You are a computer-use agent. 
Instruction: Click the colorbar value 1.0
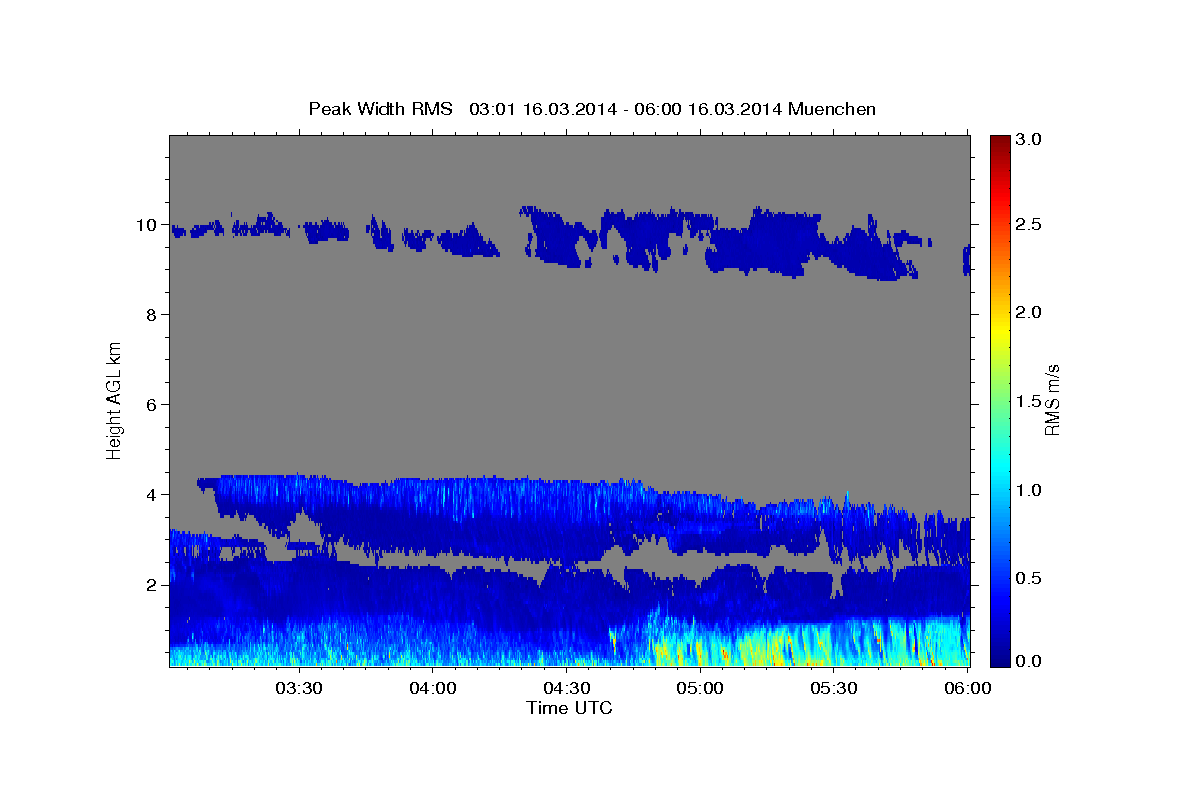point(1030,490)
